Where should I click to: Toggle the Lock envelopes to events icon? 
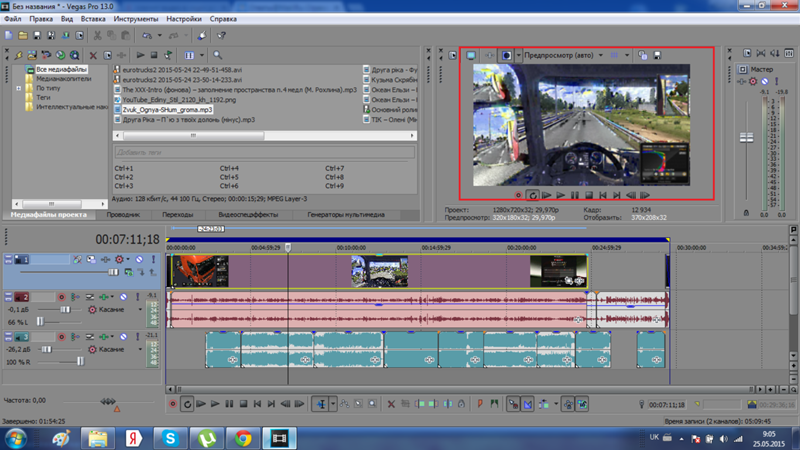pos(568,405)
